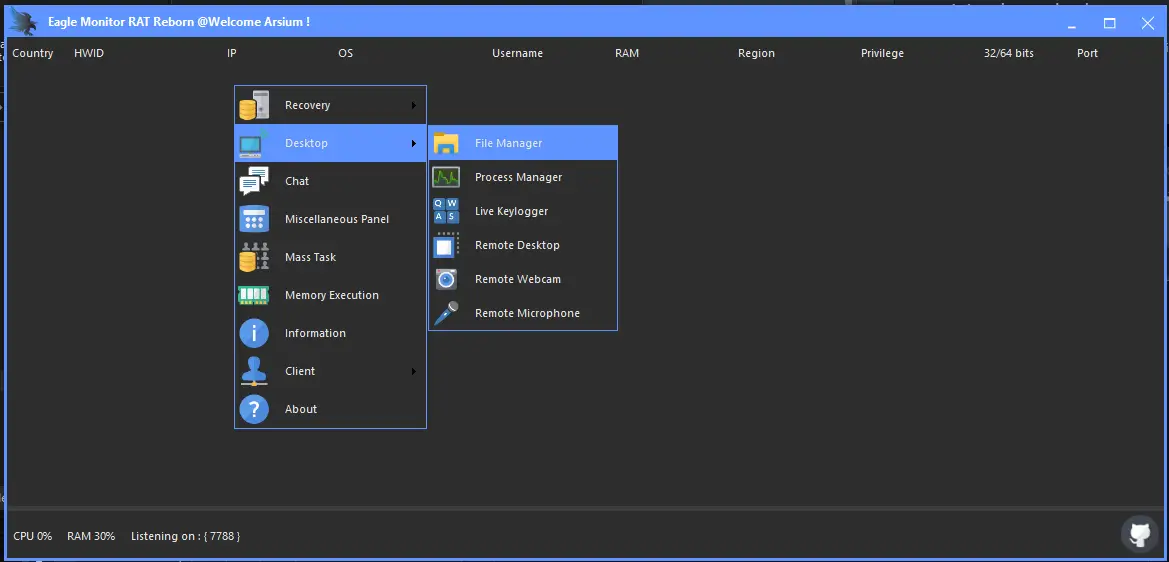The height and width of the screenshot is (562, 1169).
Task: Click the Remote Microphone icon
Action: click(446, 313)
